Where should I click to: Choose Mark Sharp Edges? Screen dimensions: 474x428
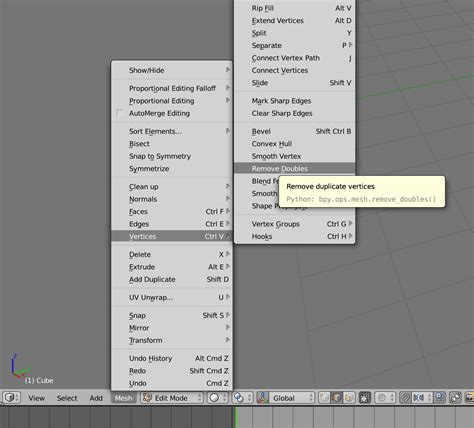pos(295,101)
